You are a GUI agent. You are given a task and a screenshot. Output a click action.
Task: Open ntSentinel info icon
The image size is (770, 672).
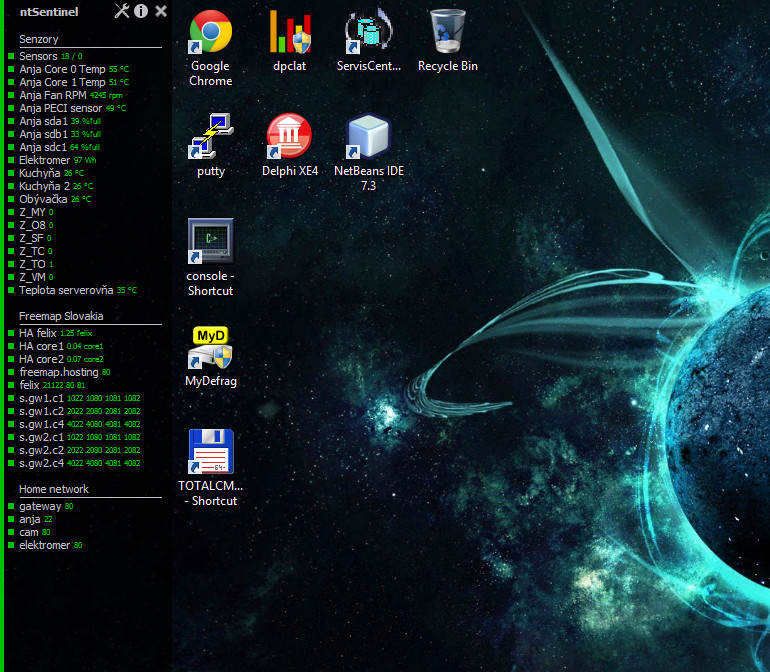click(141, 11)
